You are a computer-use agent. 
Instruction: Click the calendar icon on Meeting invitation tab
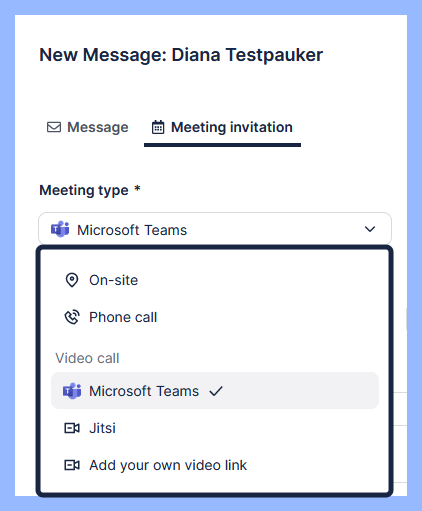point(158,127)
